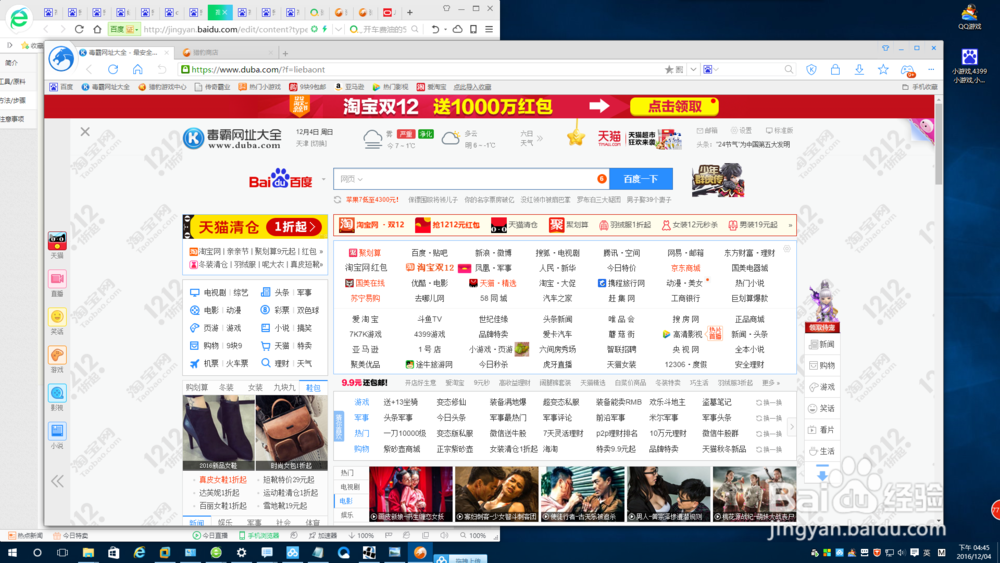Open search engine selector in browser search box

(x=711, y=69)
